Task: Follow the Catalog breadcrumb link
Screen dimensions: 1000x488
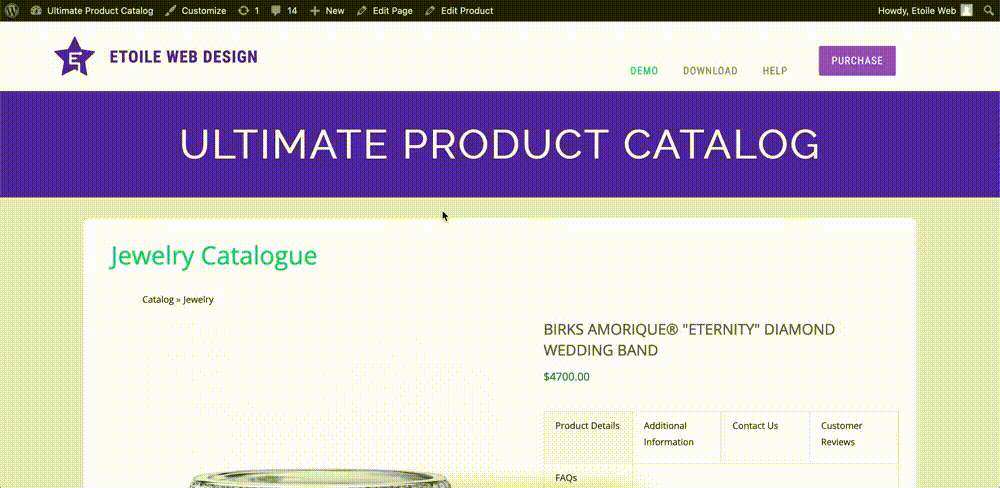Action: [x=158, y=299]
